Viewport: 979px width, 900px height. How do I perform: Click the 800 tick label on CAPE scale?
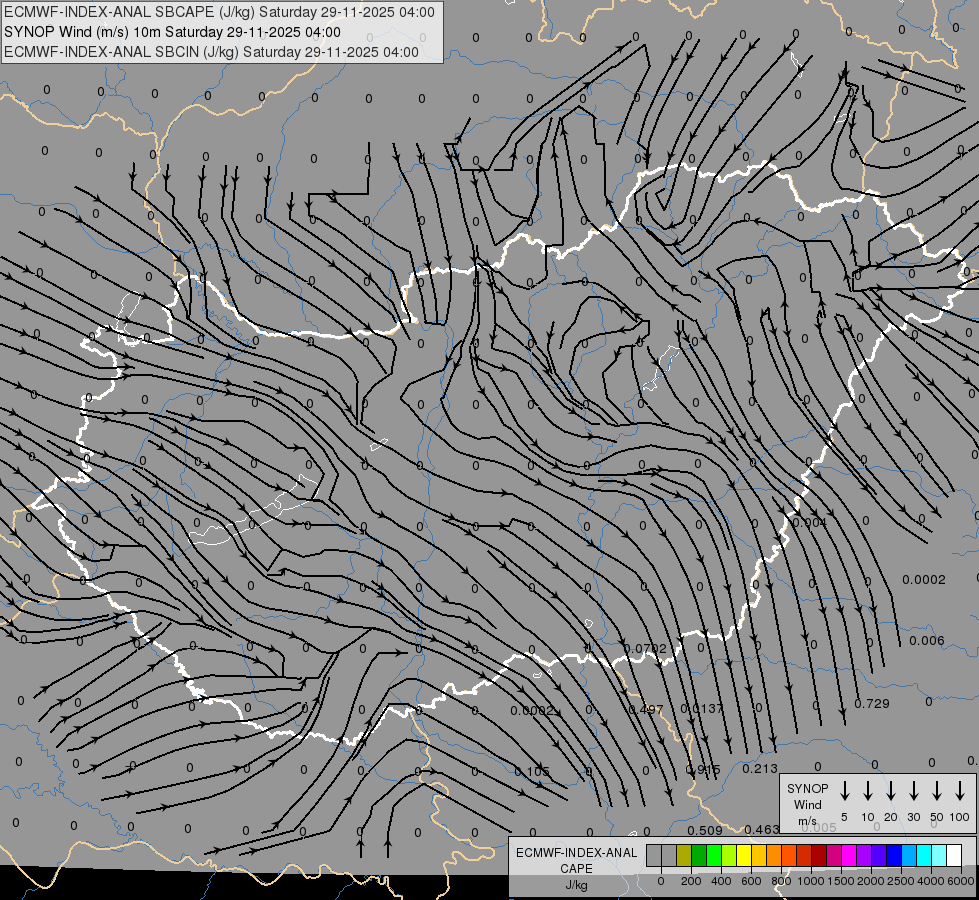[x=781, y=881]
